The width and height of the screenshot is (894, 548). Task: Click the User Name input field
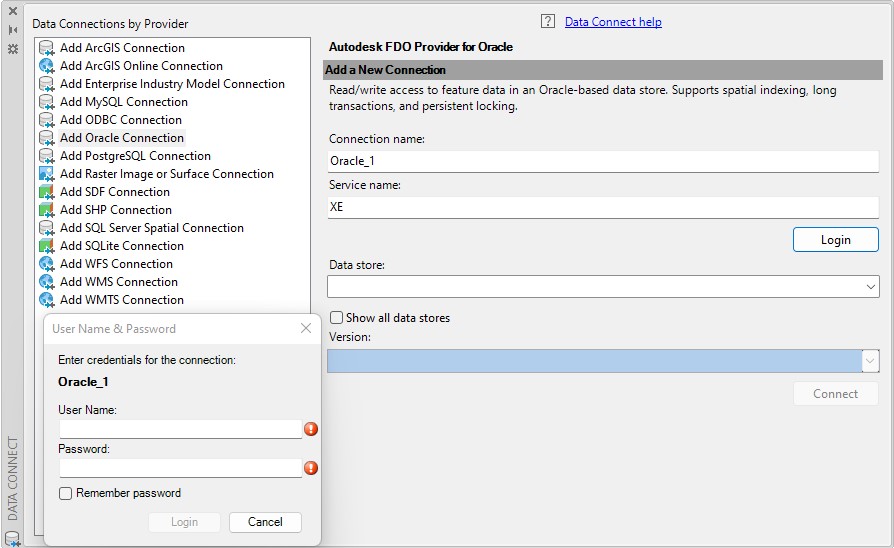pos(180,429)
